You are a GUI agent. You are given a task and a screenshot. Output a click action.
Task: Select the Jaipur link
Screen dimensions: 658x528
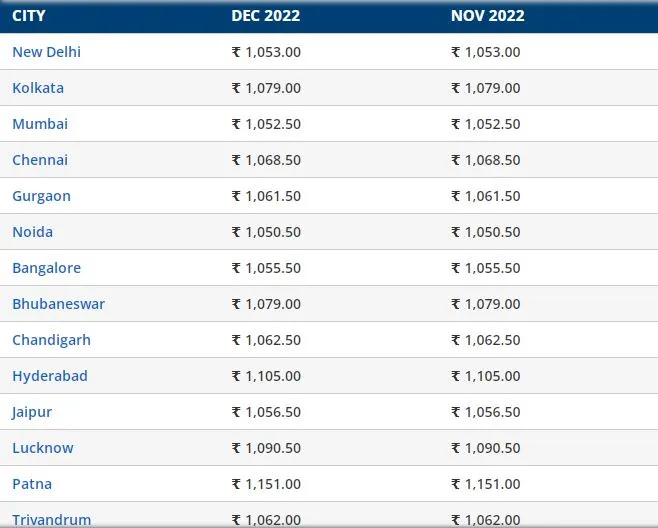(x=32, y=412)
